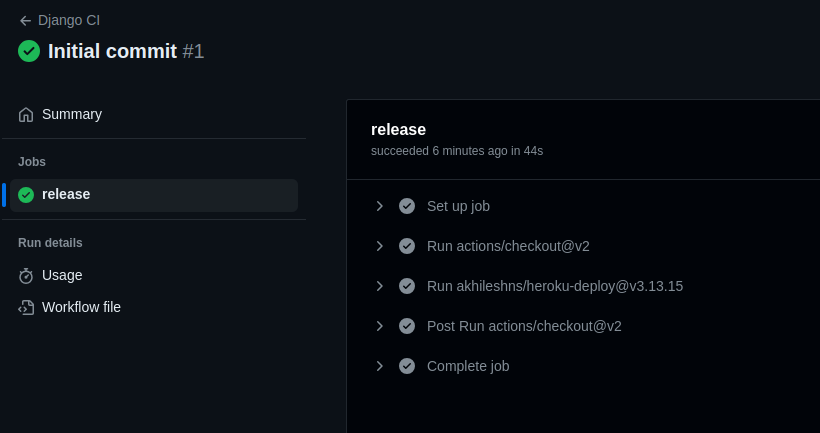The width and height of the screenshot is (820, 433).
Task: Click the Post Run actions/checkout@v2 step label
Action: pos(524,326)
